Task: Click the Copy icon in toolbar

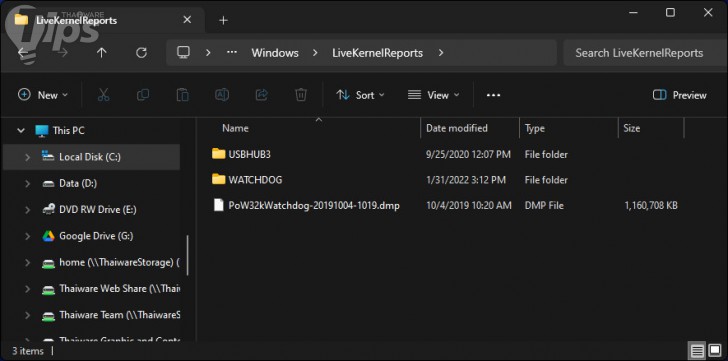Action: [143, 95]
